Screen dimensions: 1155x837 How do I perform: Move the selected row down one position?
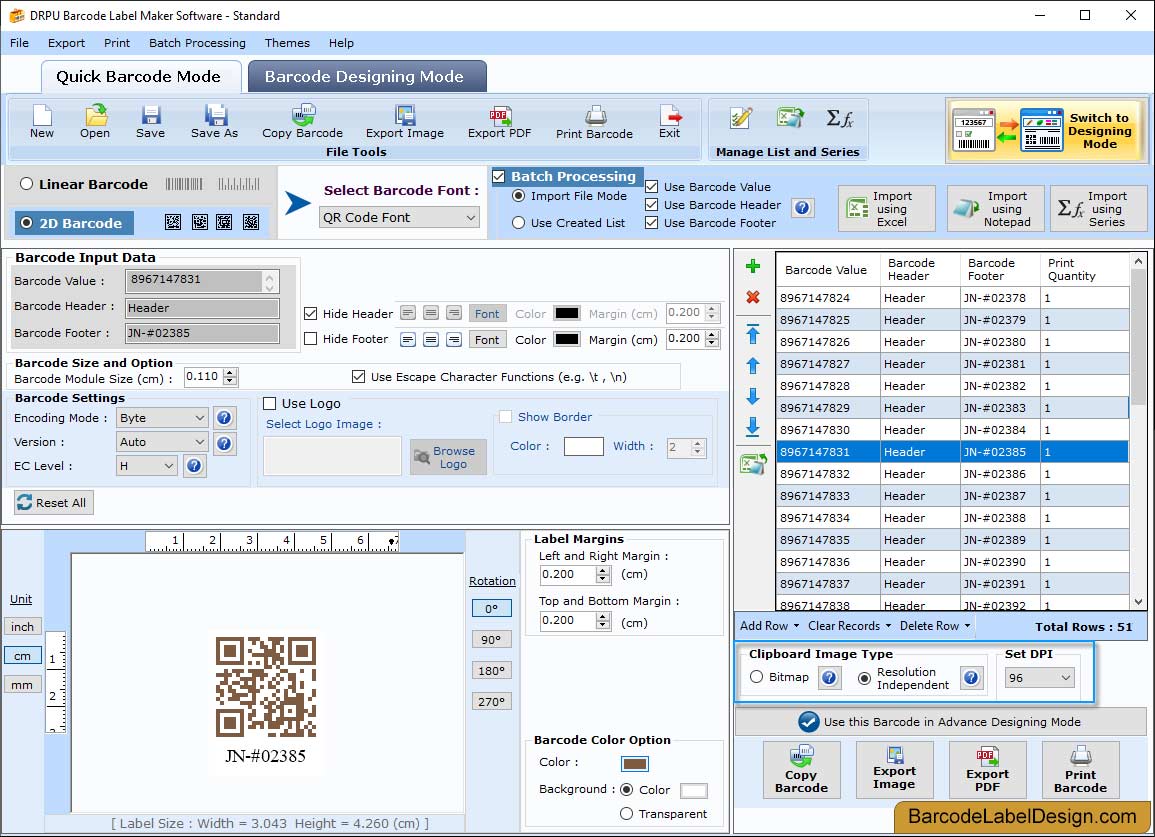pos(753,396)
